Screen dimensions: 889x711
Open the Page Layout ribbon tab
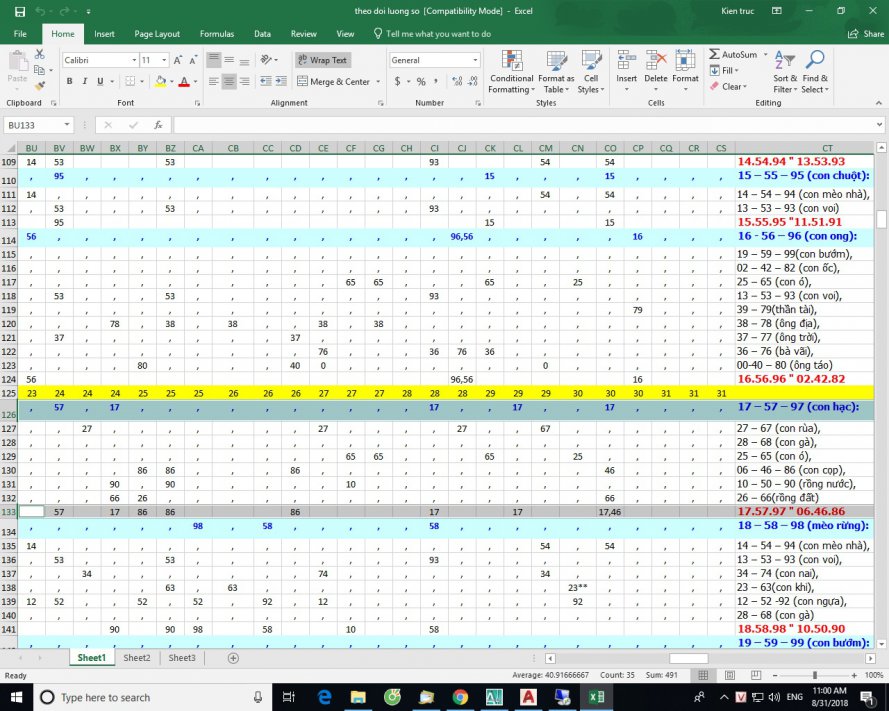pos(157,33)
